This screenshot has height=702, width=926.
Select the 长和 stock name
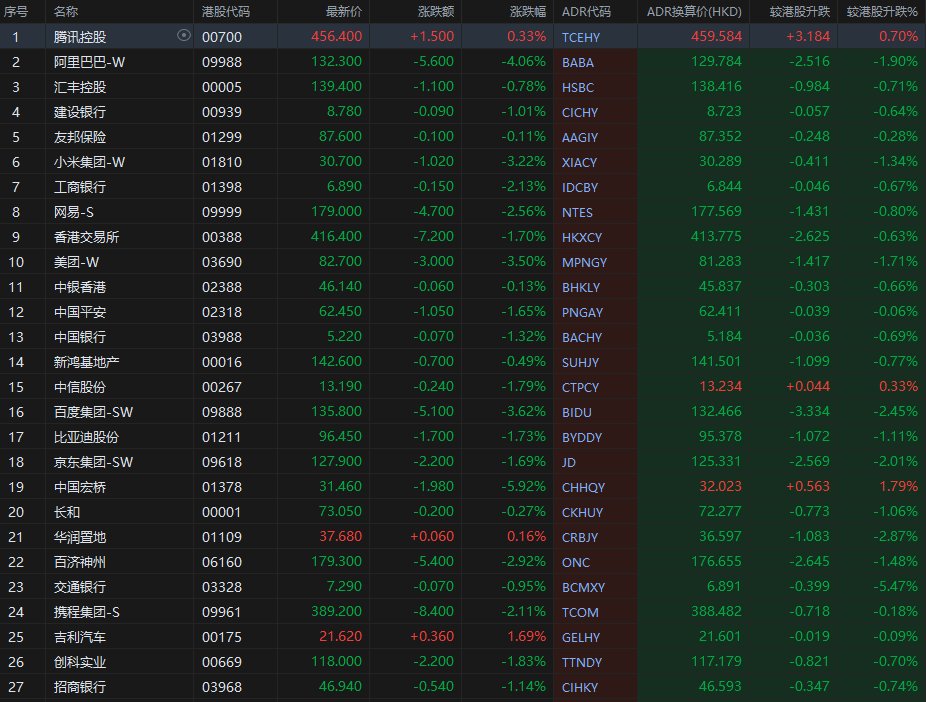tap(67, 512)
